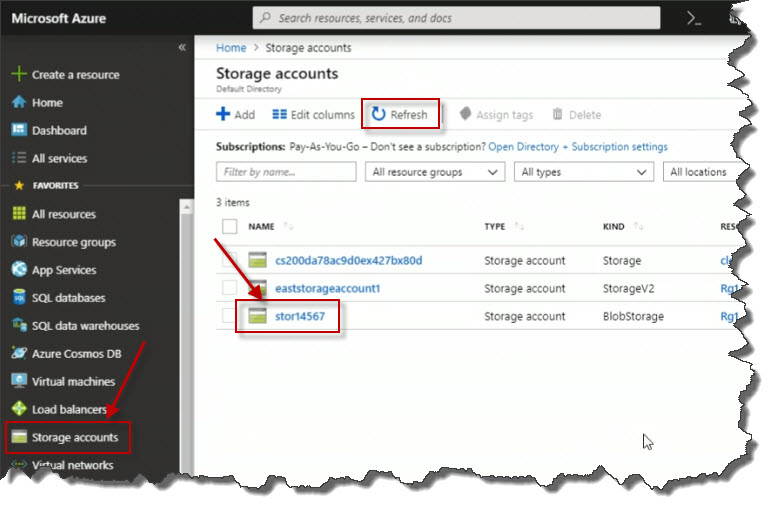Open the All resource groups dropdown
This screenshot has height=510, width=775.
[x=435, y=172]
